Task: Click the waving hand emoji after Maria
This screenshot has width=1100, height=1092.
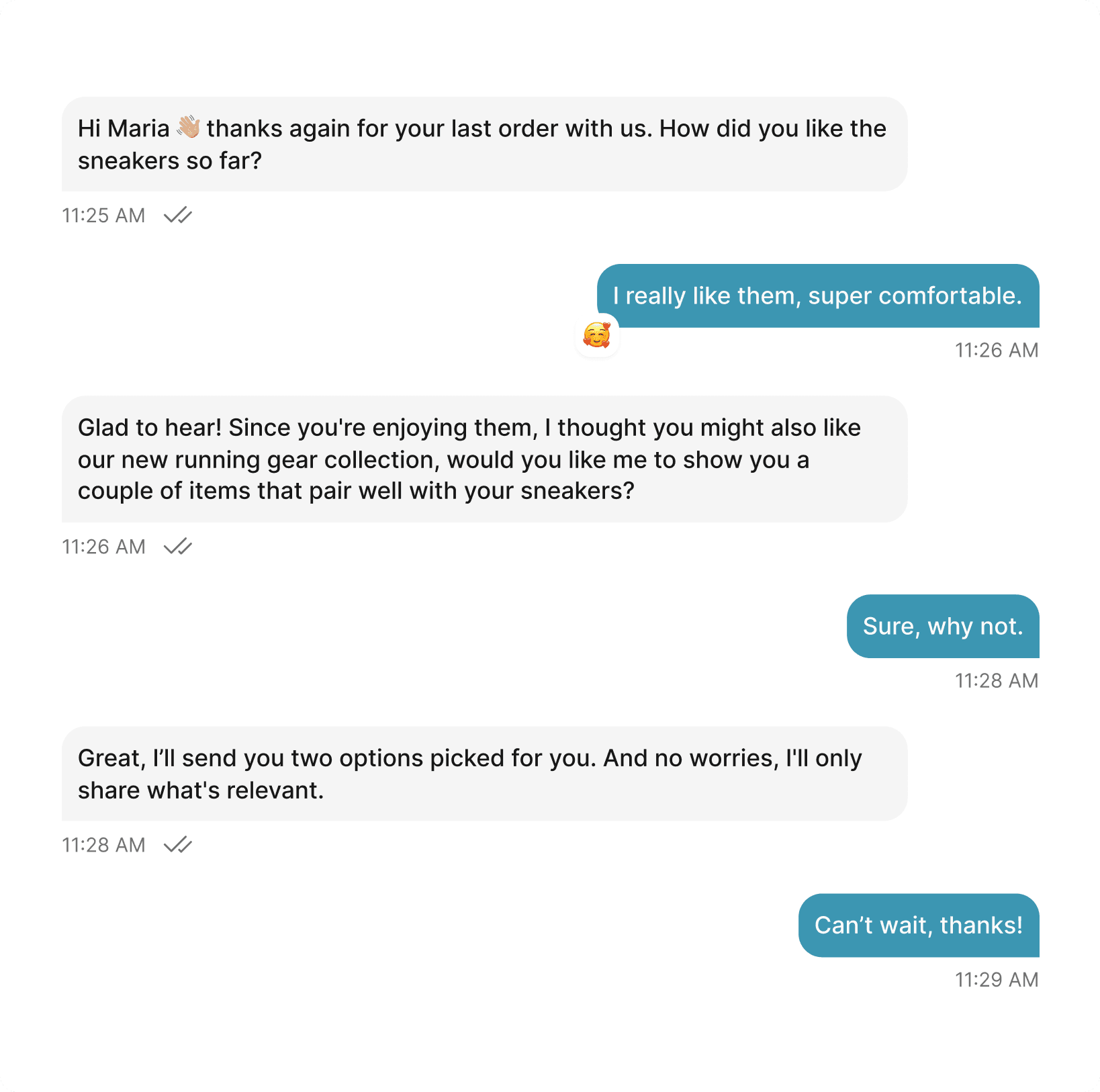Action: click(x=189, y=128)
